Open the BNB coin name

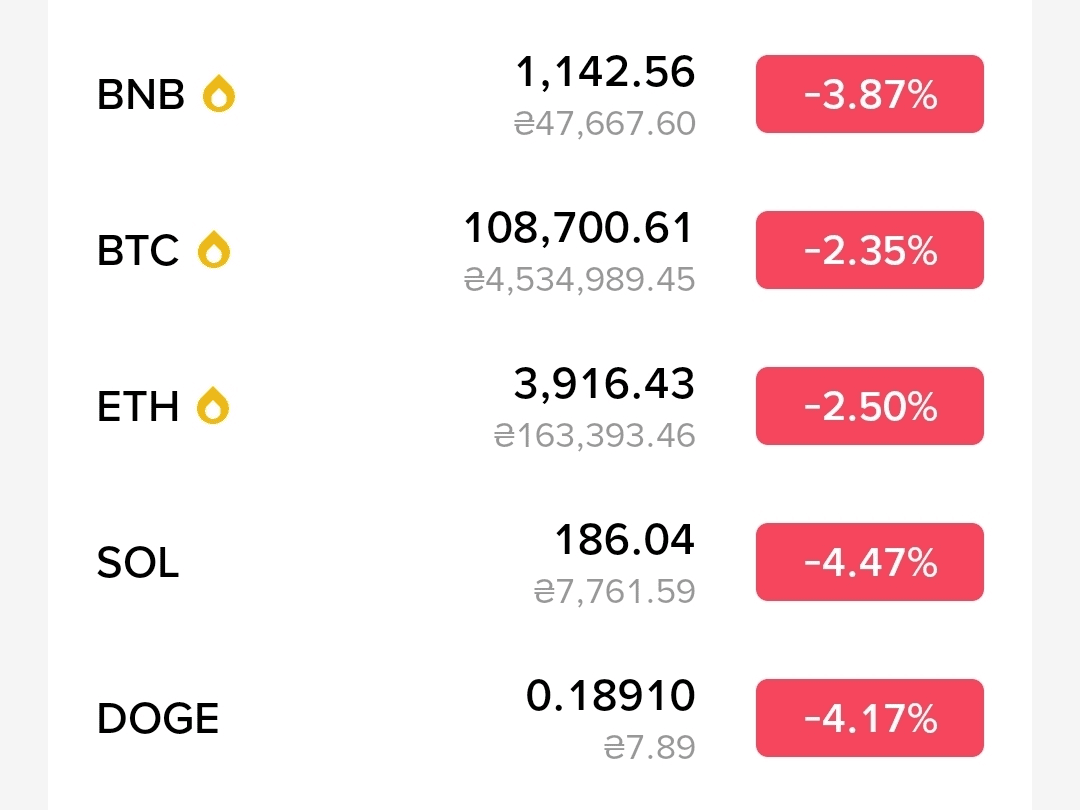coord(141,95)
